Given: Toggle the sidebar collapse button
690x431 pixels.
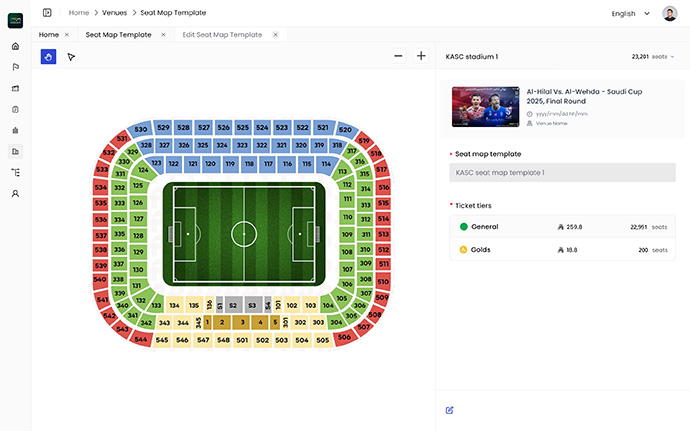Looking at the screenshot, I should [46, 13].
